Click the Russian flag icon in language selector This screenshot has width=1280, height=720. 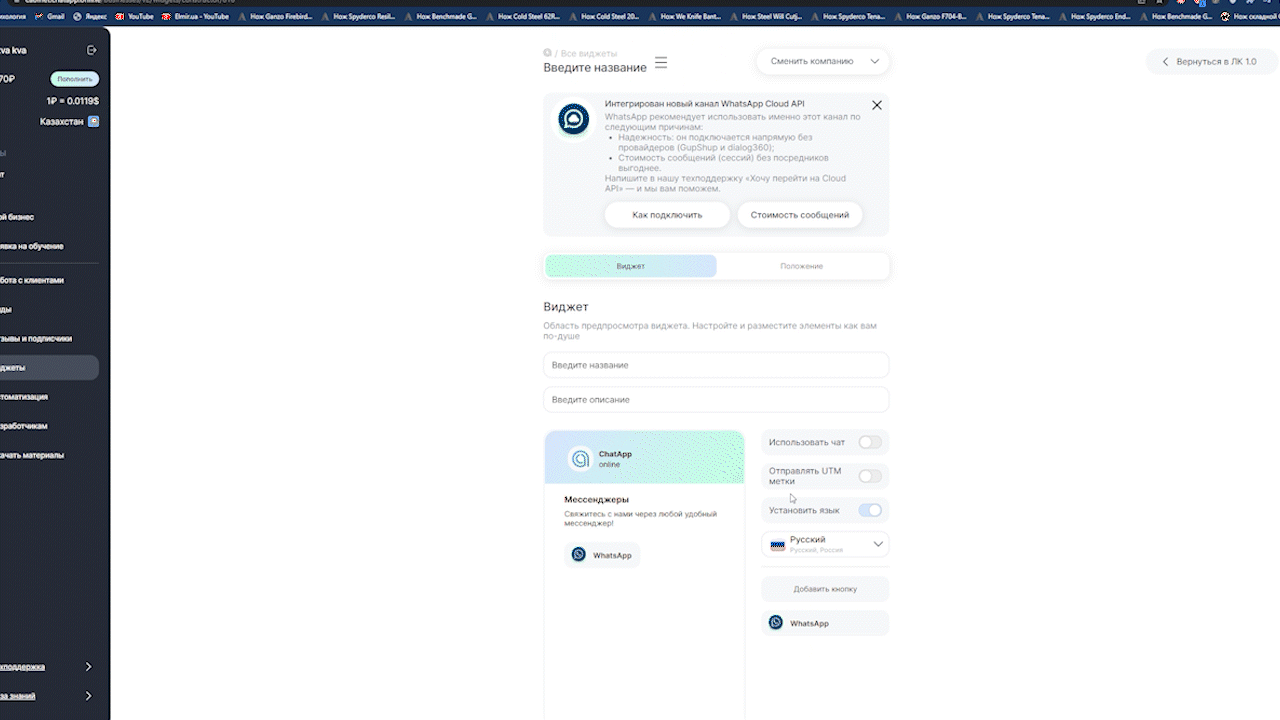tap(777, 544)
